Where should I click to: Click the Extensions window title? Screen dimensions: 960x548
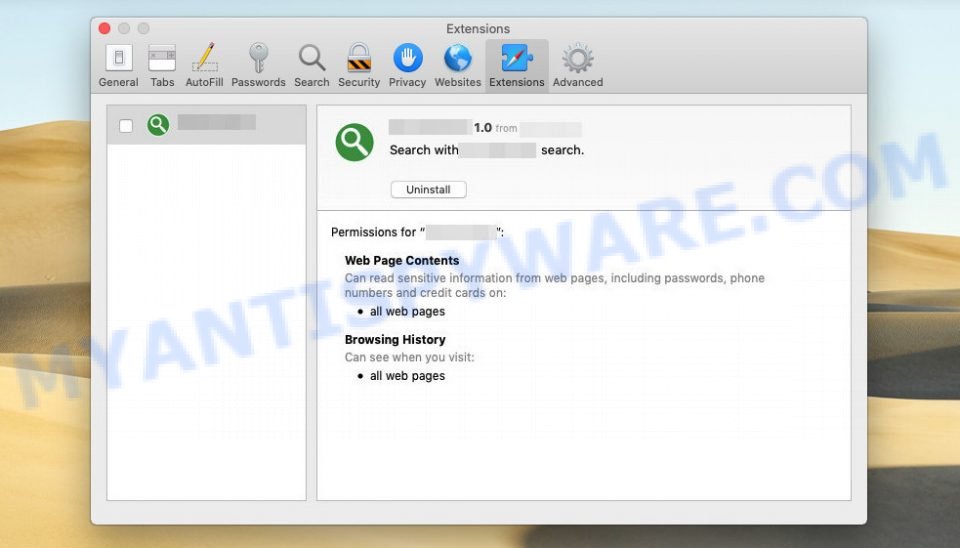pyautogui.click(x=478, y=29)
